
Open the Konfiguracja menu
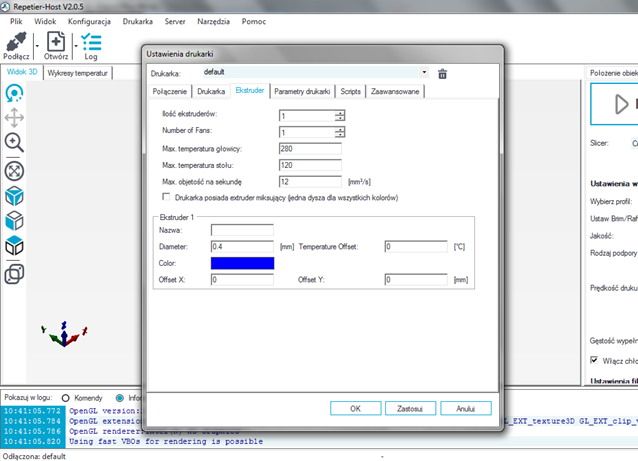[x=89, y=22]
